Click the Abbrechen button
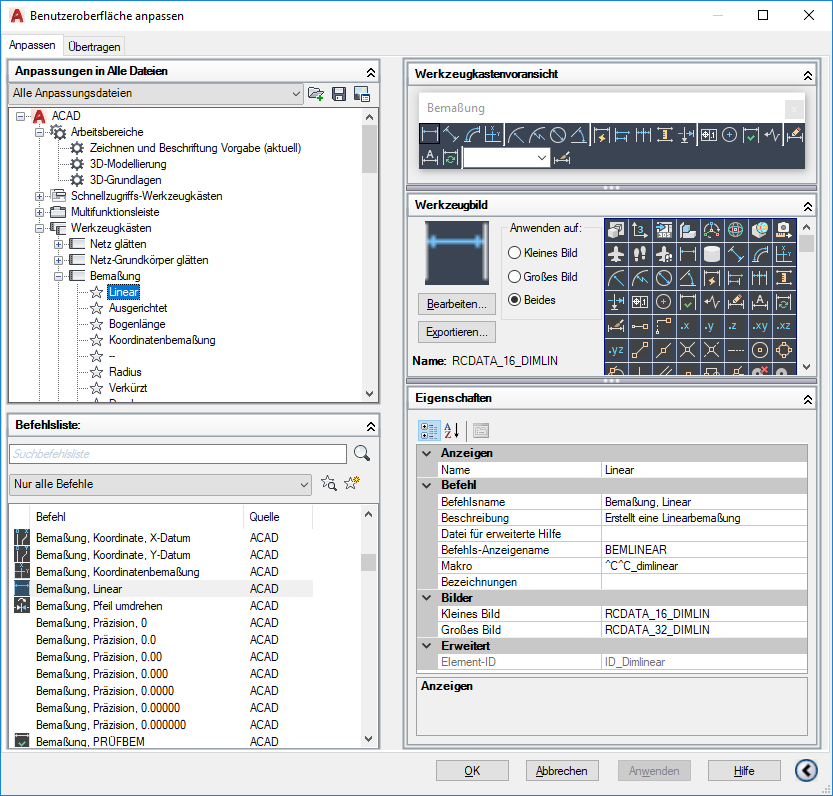The height and width of the screenshot is (796, 833). 562,770
